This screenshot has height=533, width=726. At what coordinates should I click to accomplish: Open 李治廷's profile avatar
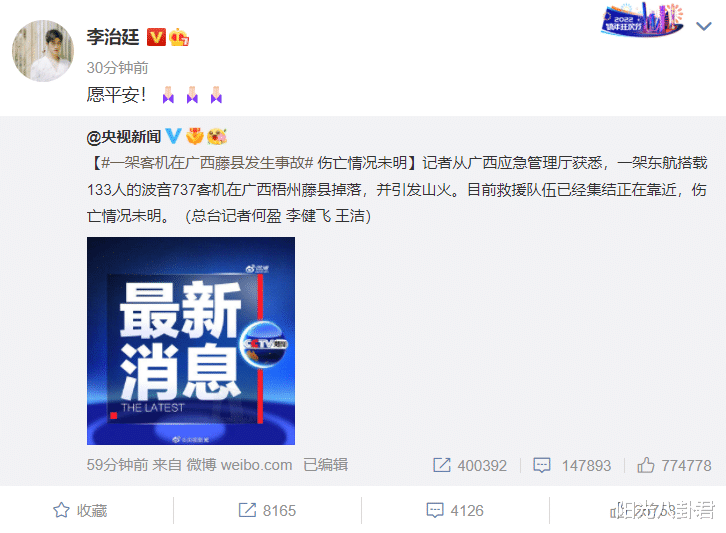[43, 51]
